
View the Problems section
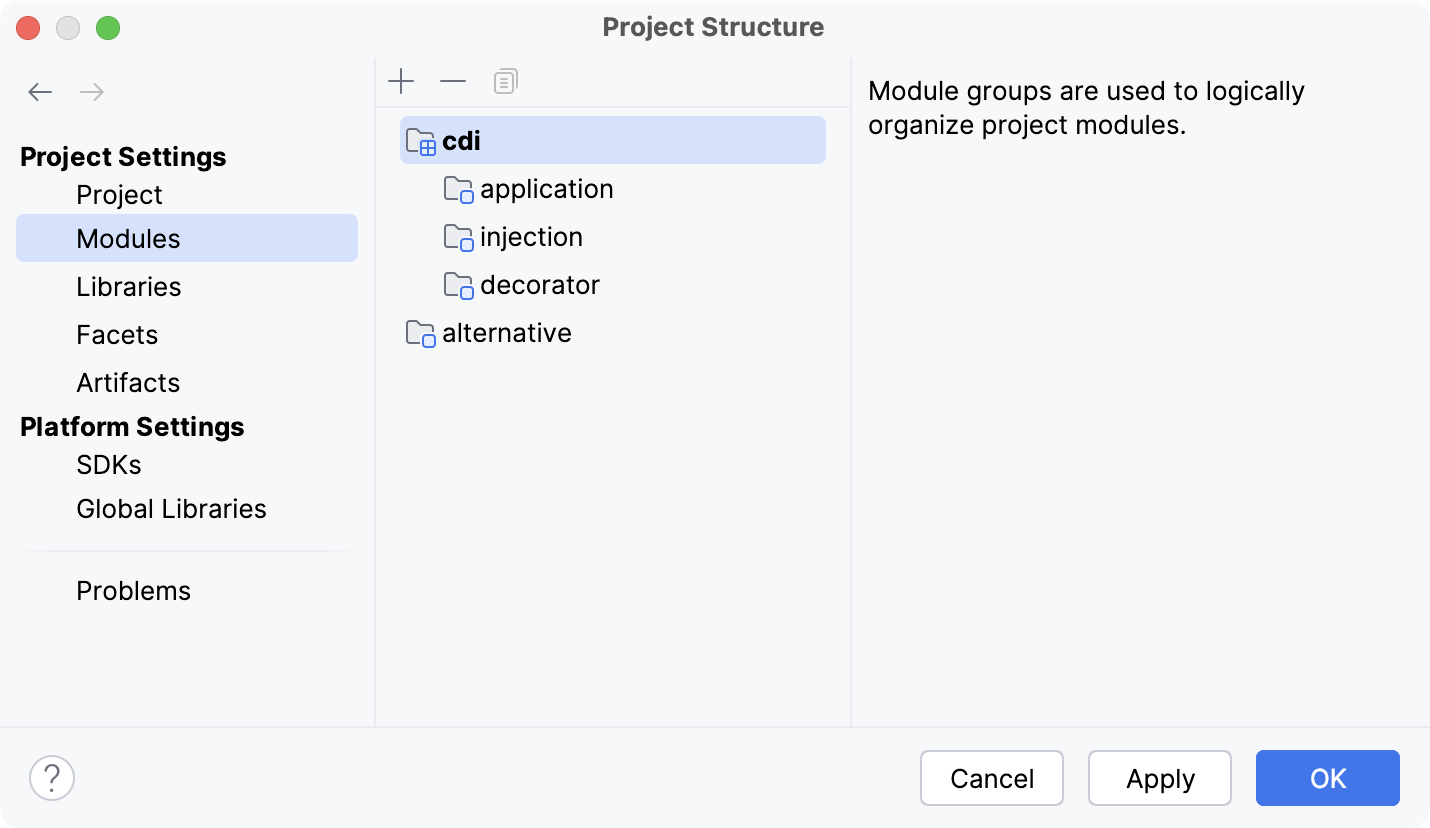133,590
